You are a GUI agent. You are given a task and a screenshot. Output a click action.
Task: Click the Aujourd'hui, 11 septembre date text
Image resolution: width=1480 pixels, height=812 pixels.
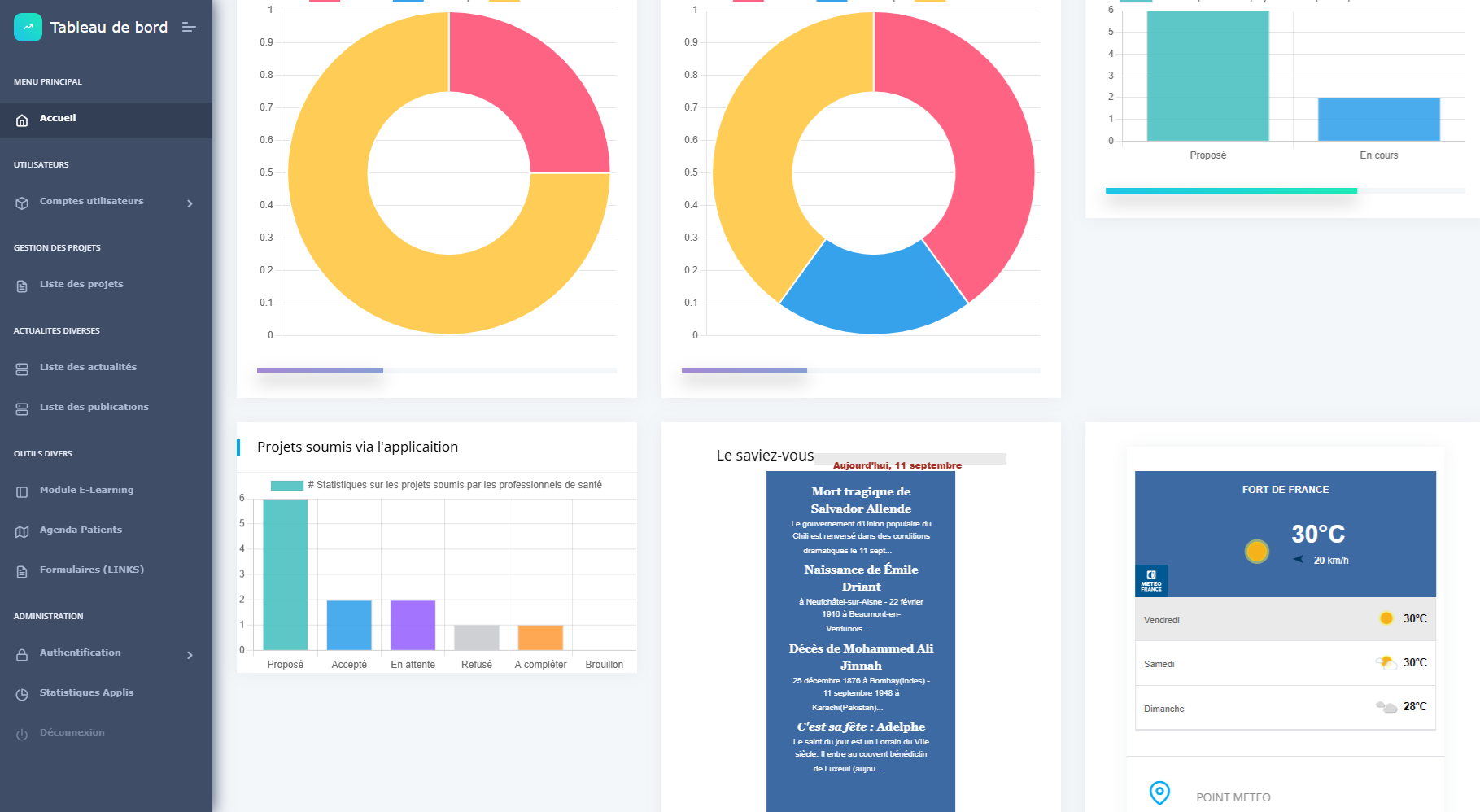click(x=897, y=465)
